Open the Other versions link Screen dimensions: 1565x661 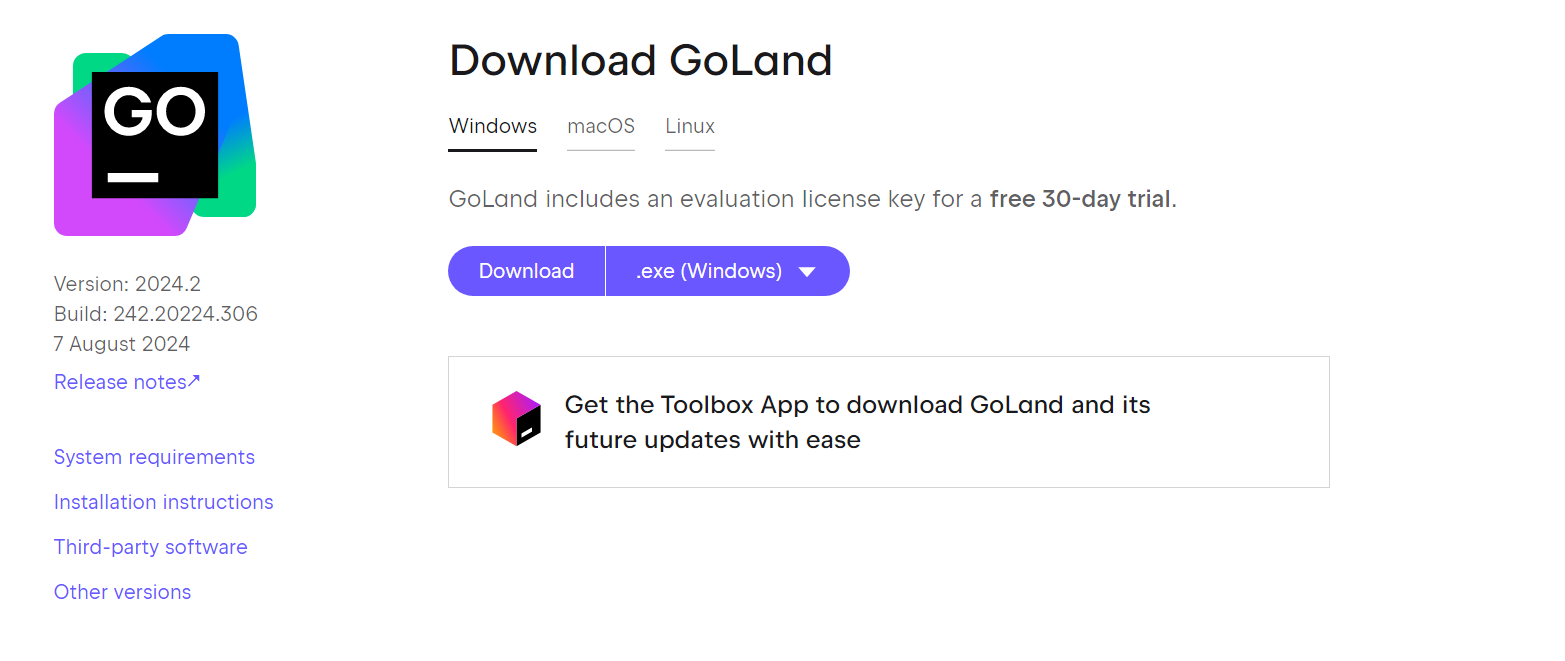click(x=123, y=592)
